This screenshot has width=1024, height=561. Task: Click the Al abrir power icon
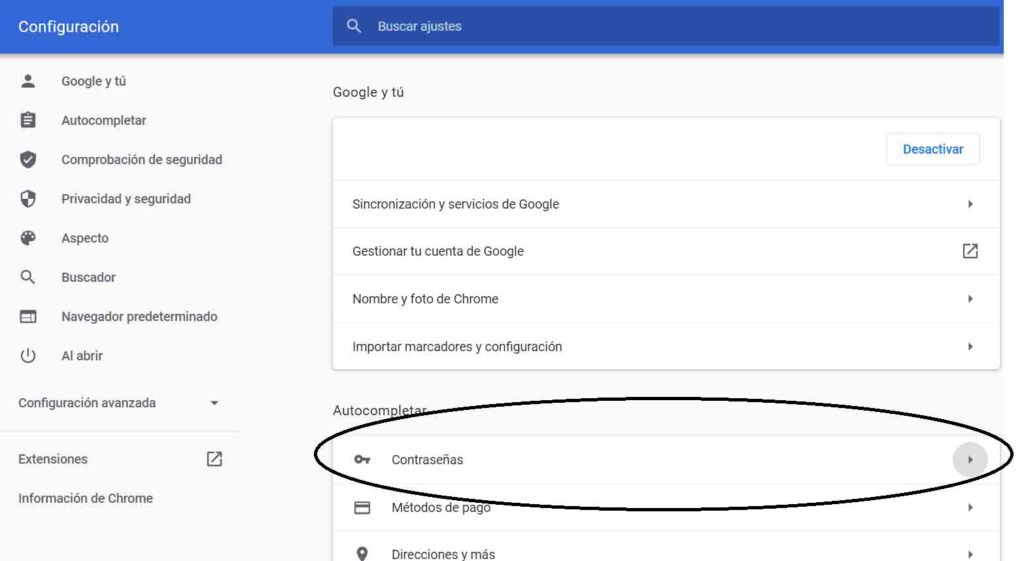(28, 355)
